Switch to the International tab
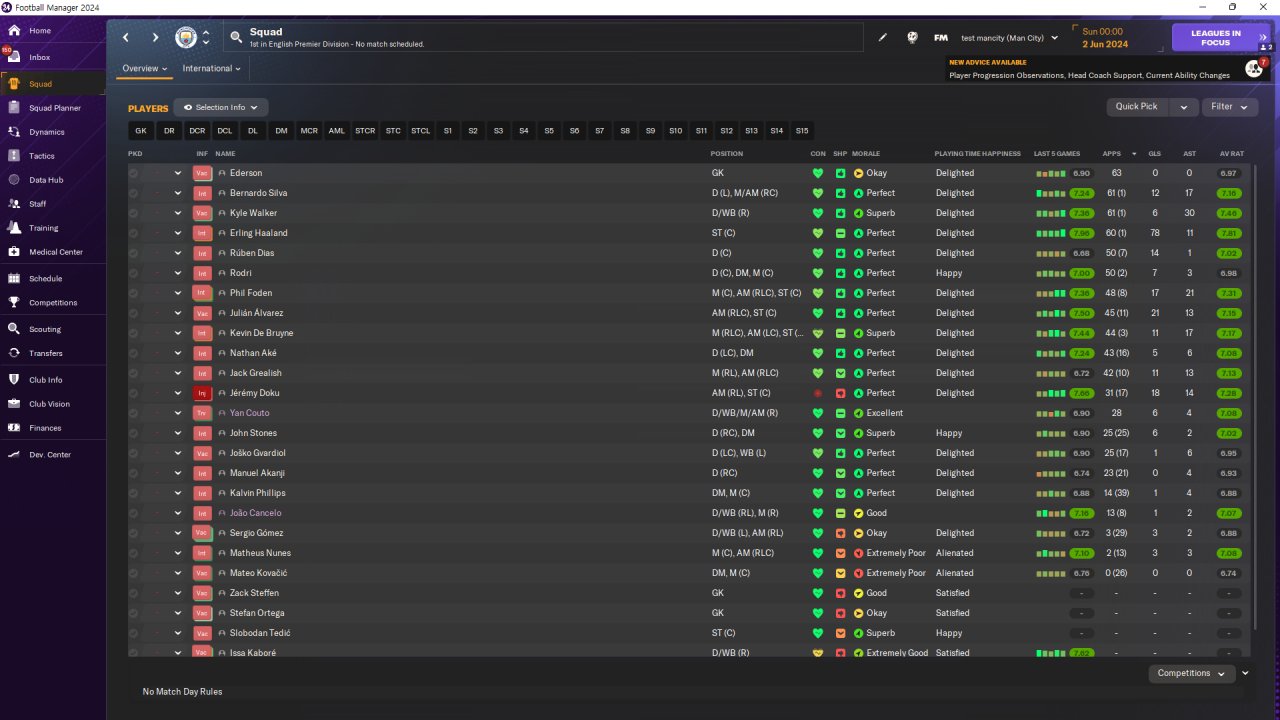Viewport: 1280px width, 720px height. click(x=212, y=69)
